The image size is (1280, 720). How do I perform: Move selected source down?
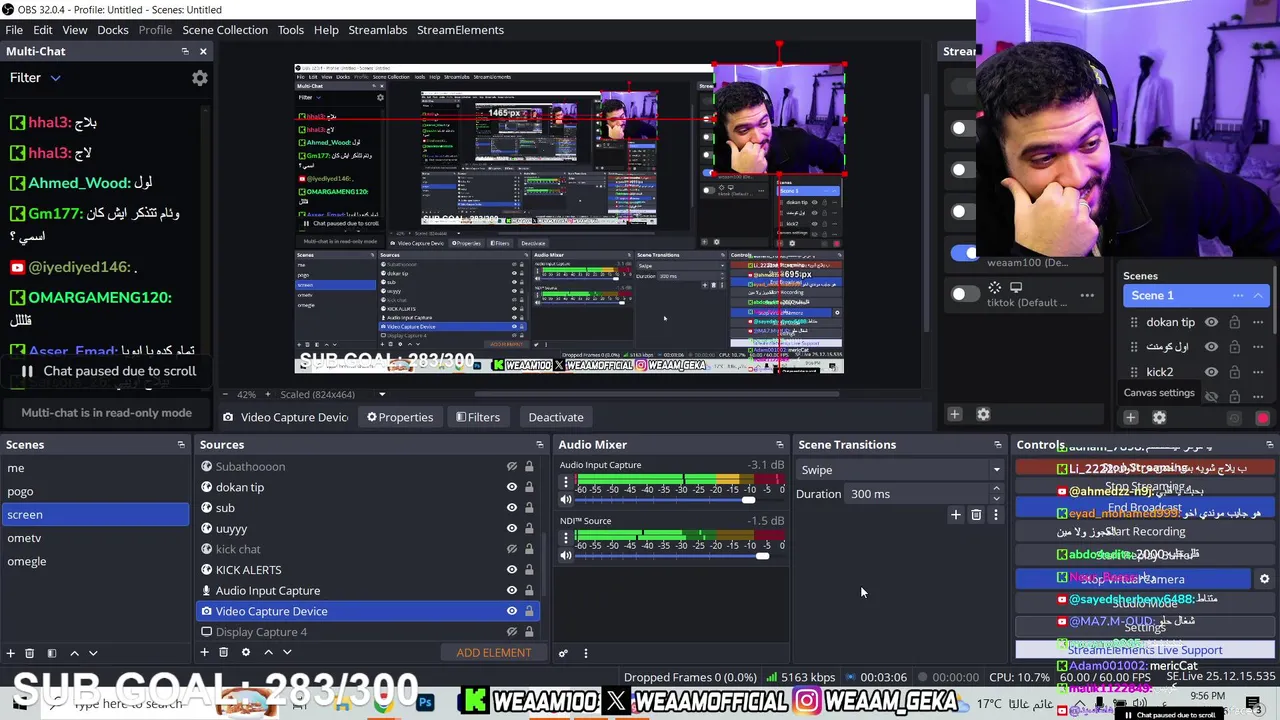tap(287, 653)
